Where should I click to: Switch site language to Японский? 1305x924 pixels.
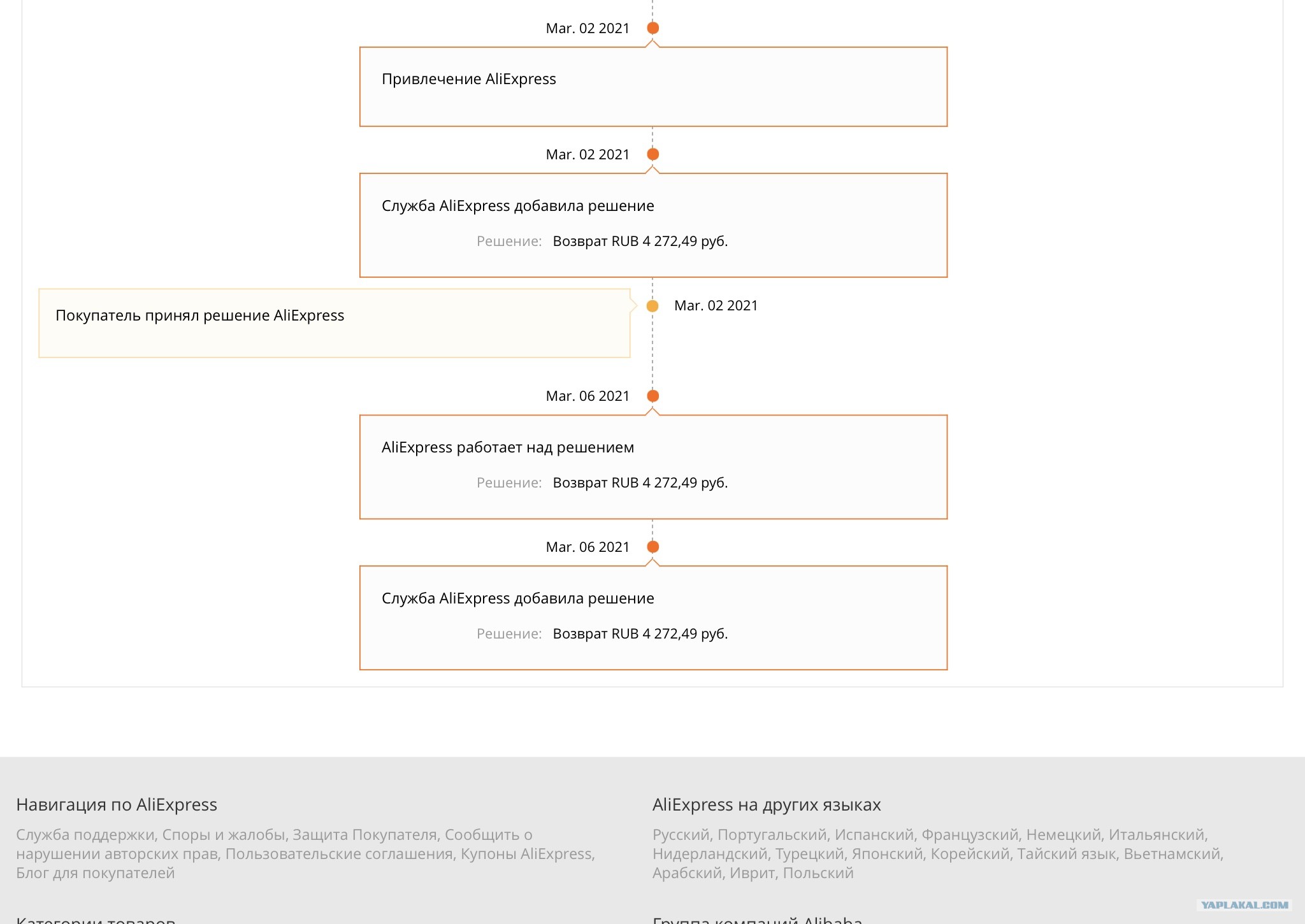[x=887, y=854]
